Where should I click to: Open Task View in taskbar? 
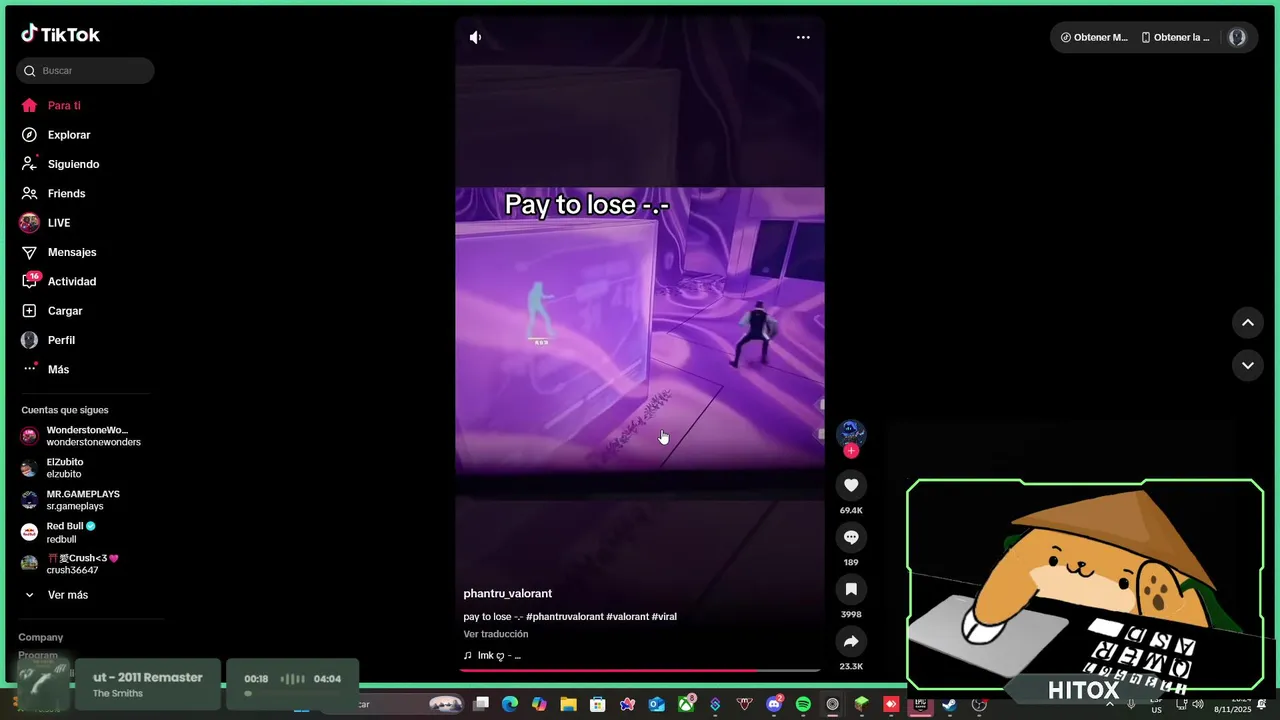(481, 704)
